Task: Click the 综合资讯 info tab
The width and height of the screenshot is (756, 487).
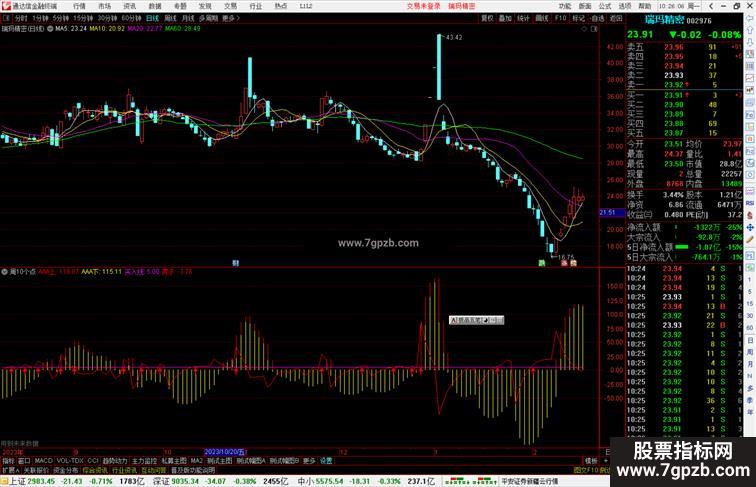Action: pyautogui.click(x=95, y=470)
